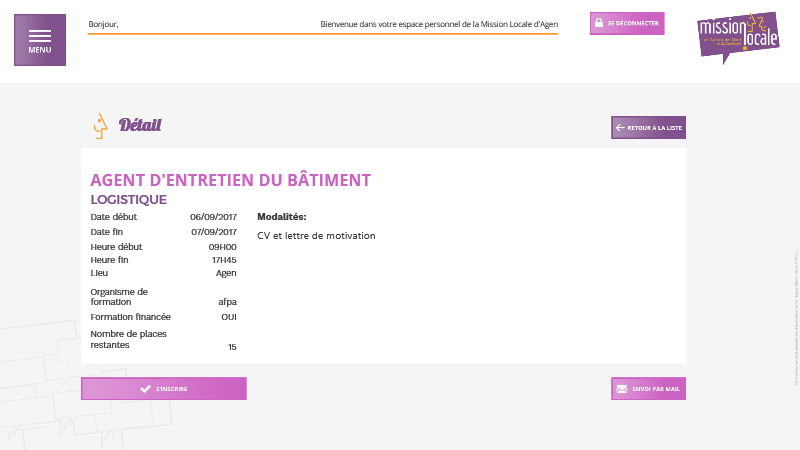Open the hamburger MENU button
Image resolution: width=800 pixels, height=450 pixels.
point(40,40)
